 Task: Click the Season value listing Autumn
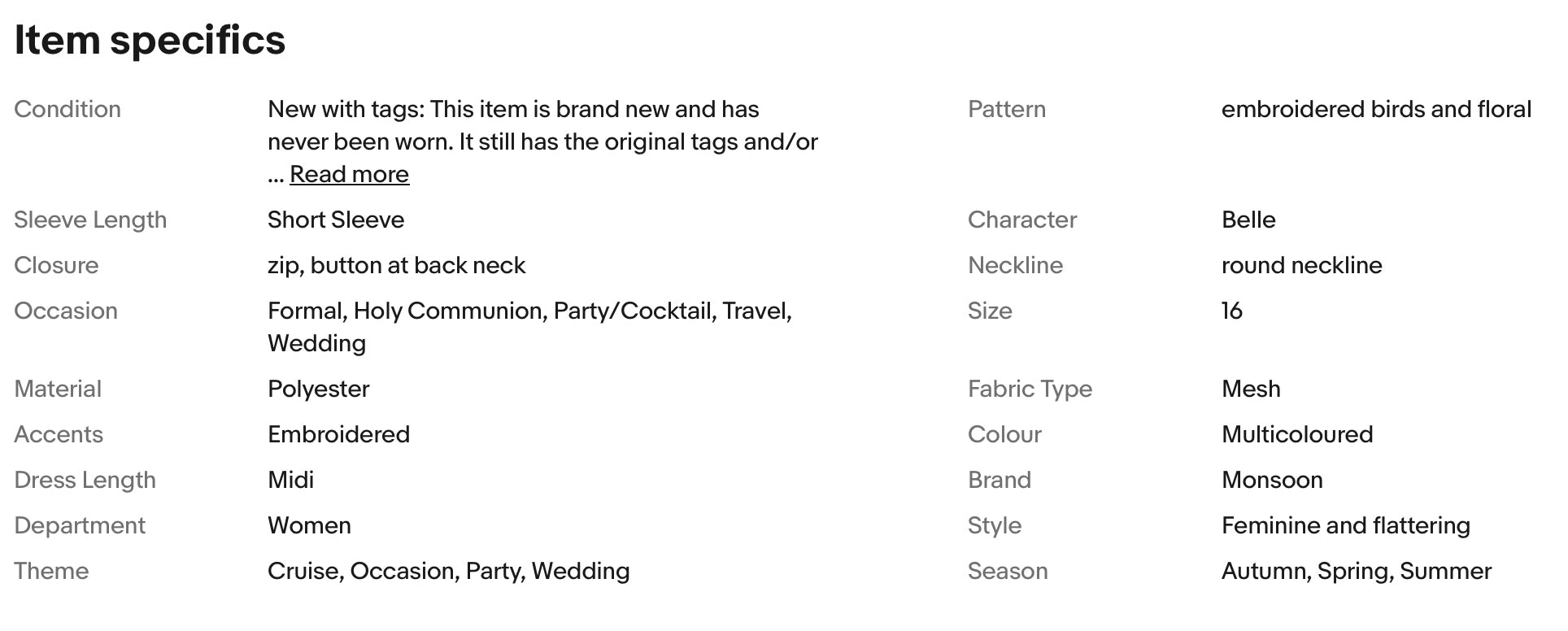1356,572
